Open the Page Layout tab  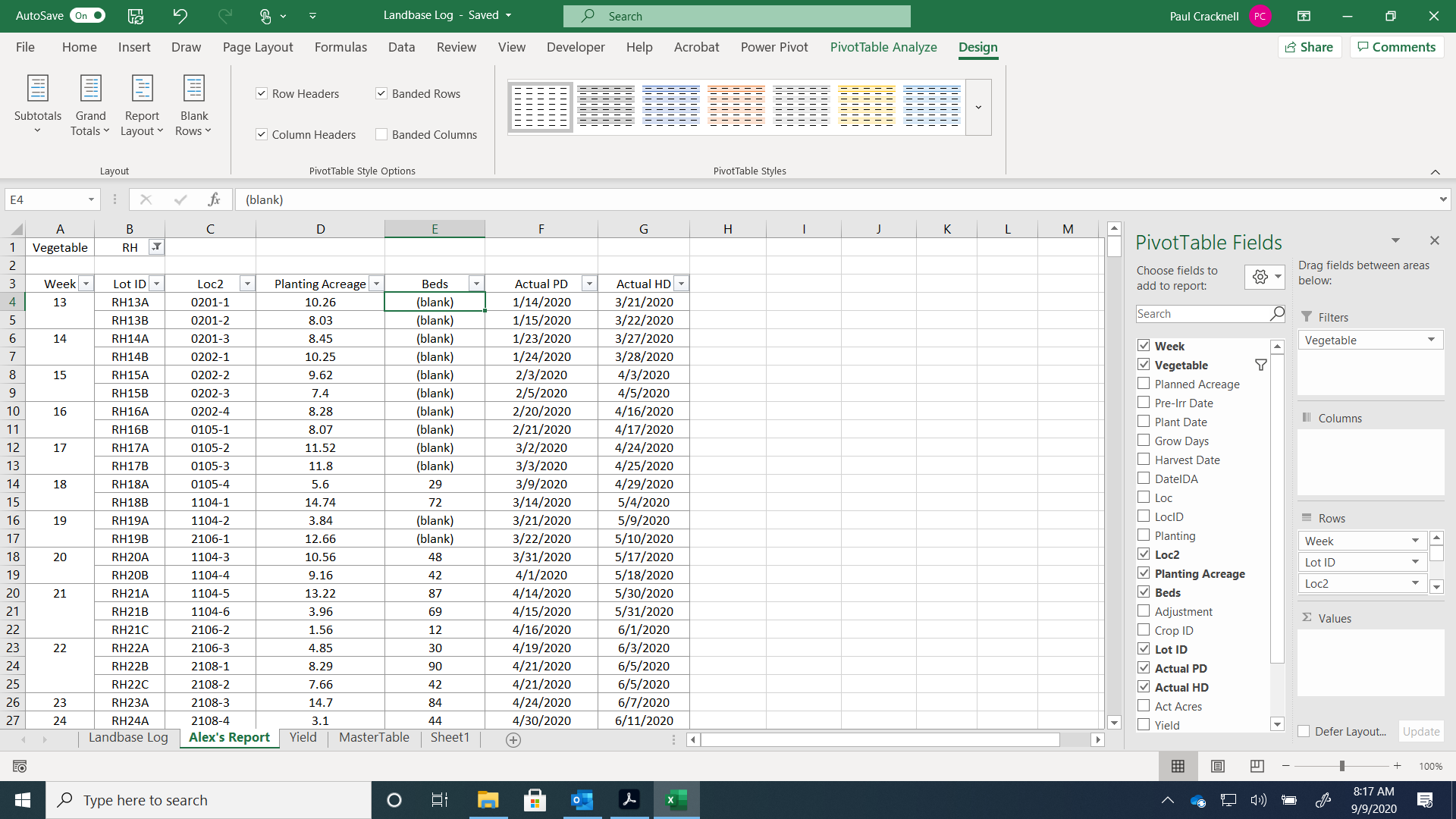coord(258,47)
